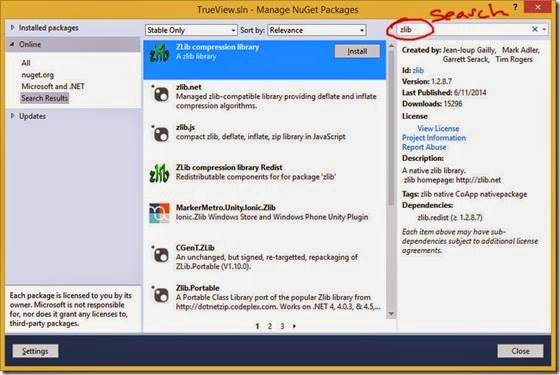Click the zlib.redist dependency entry

450,217
